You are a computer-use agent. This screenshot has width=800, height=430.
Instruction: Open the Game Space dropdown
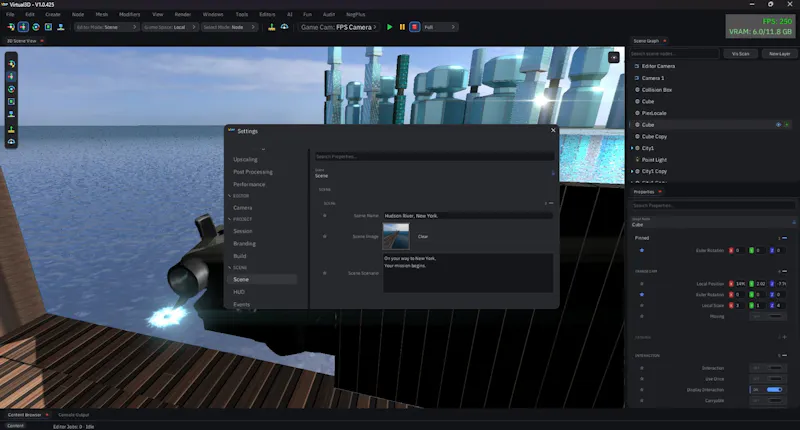pos(169,27)
